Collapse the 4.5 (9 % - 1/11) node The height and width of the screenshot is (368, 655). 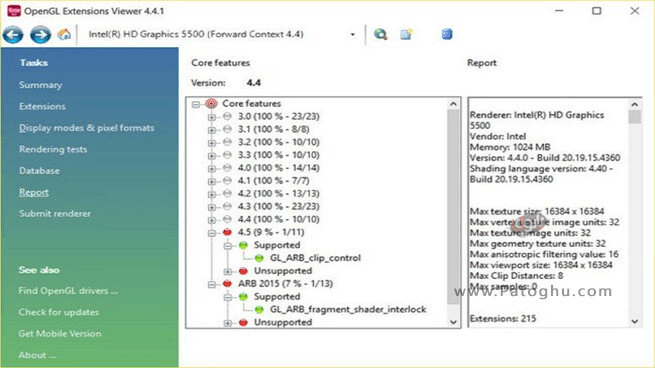point(212,233)
